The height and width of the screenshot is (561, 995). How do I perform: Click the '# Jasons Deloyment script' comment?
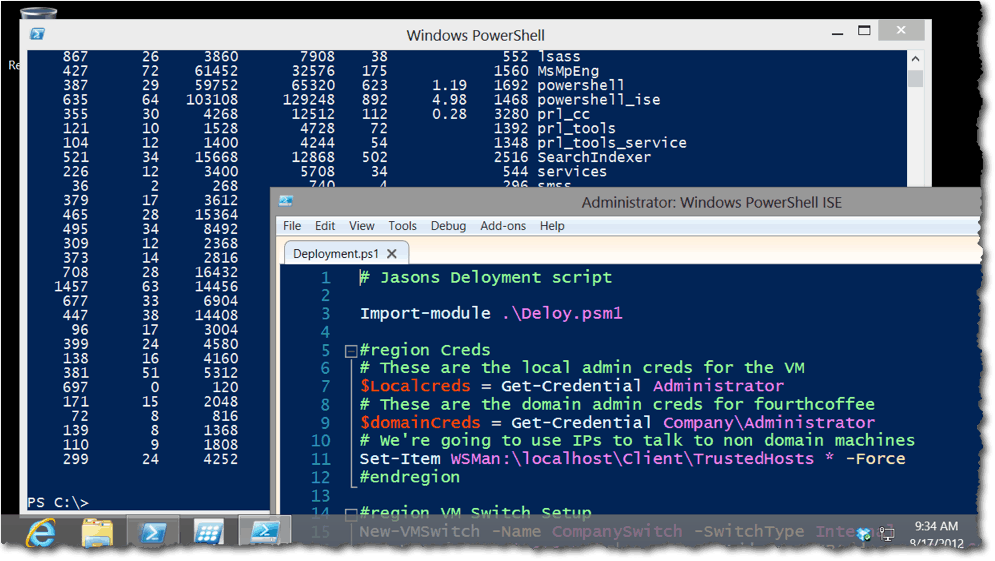486,277
